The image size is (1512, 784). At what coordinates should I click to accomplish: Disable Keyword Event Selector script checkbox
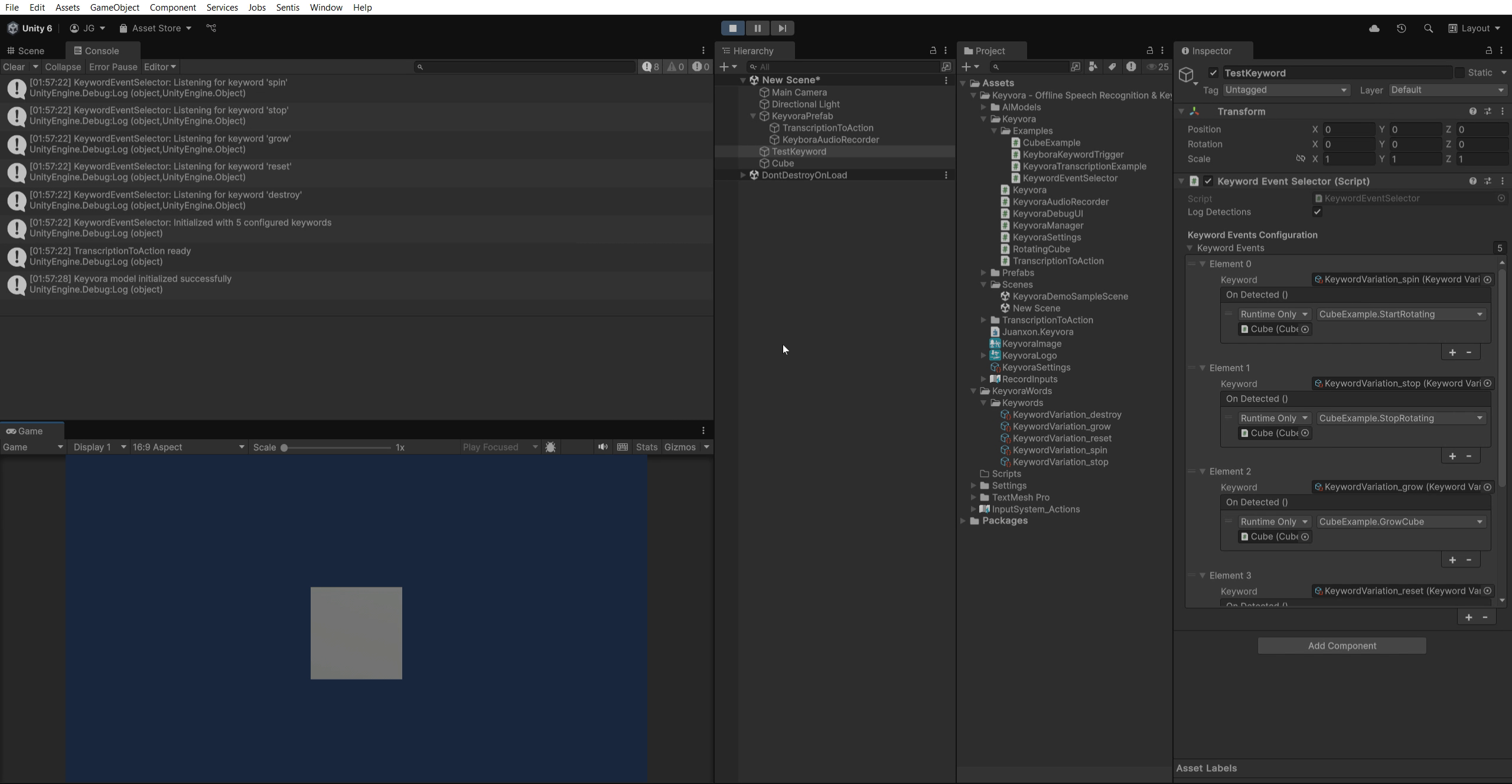(1208, 181)
